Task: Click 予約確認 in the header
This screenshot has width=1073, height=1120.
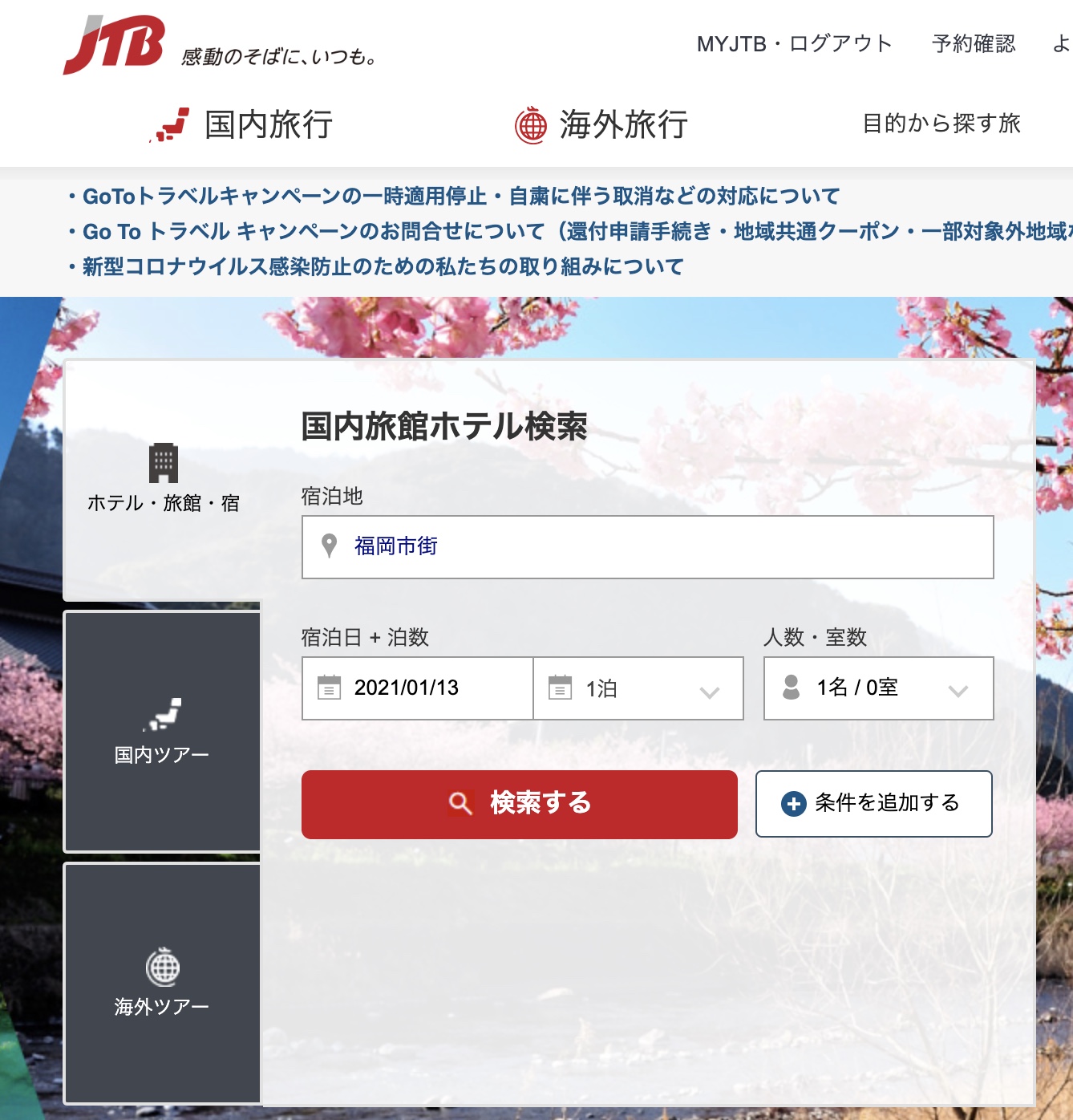Action: [973, 45]
